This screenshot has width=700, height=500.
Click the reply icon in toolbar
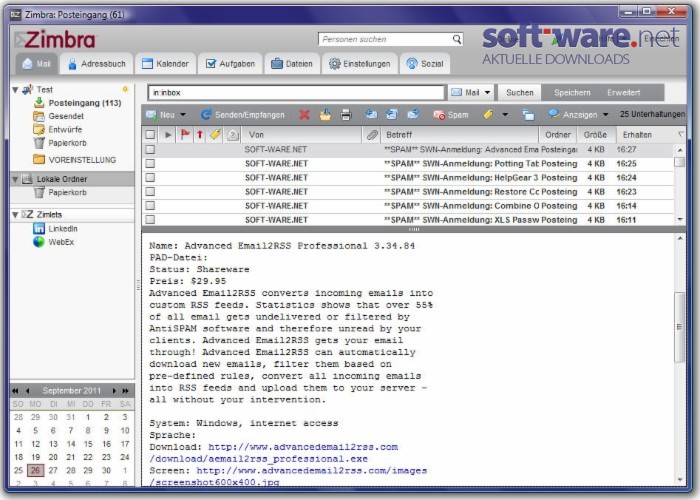tap(371, 114)
